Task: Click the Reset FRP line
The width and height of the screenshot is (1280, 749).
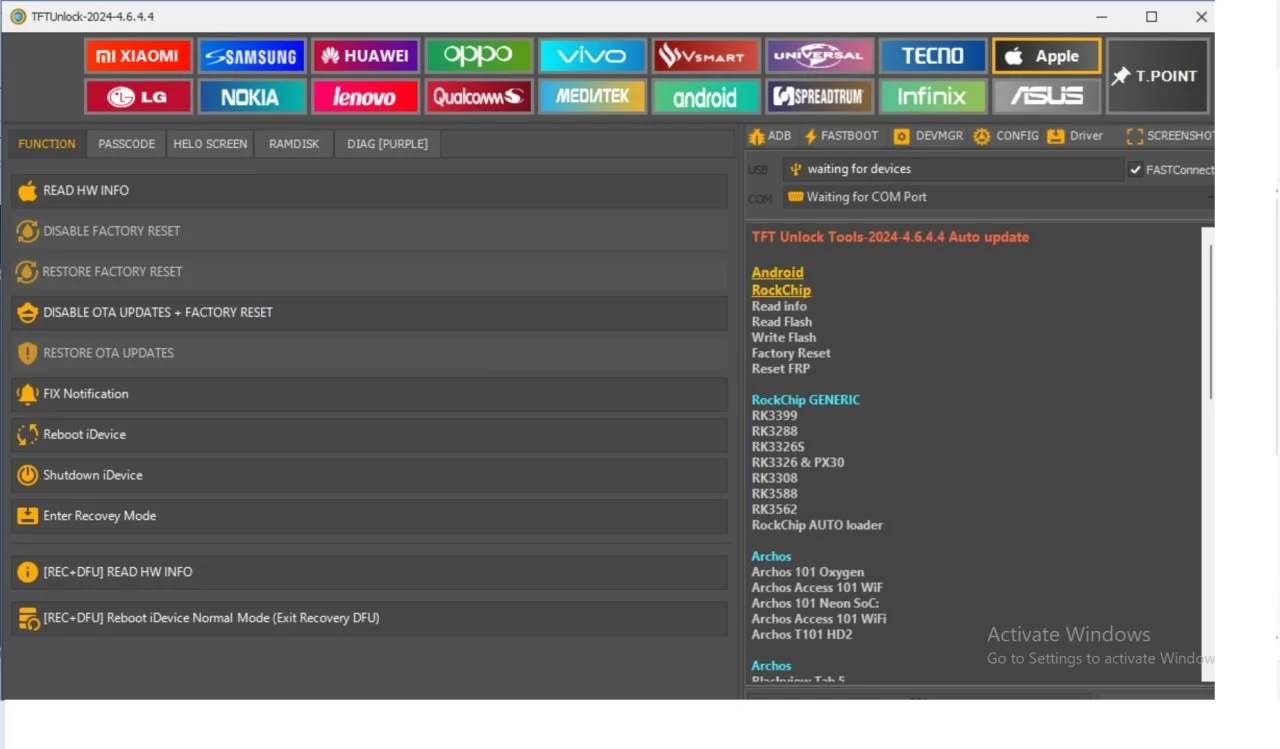Action: [x=781, y=369]
